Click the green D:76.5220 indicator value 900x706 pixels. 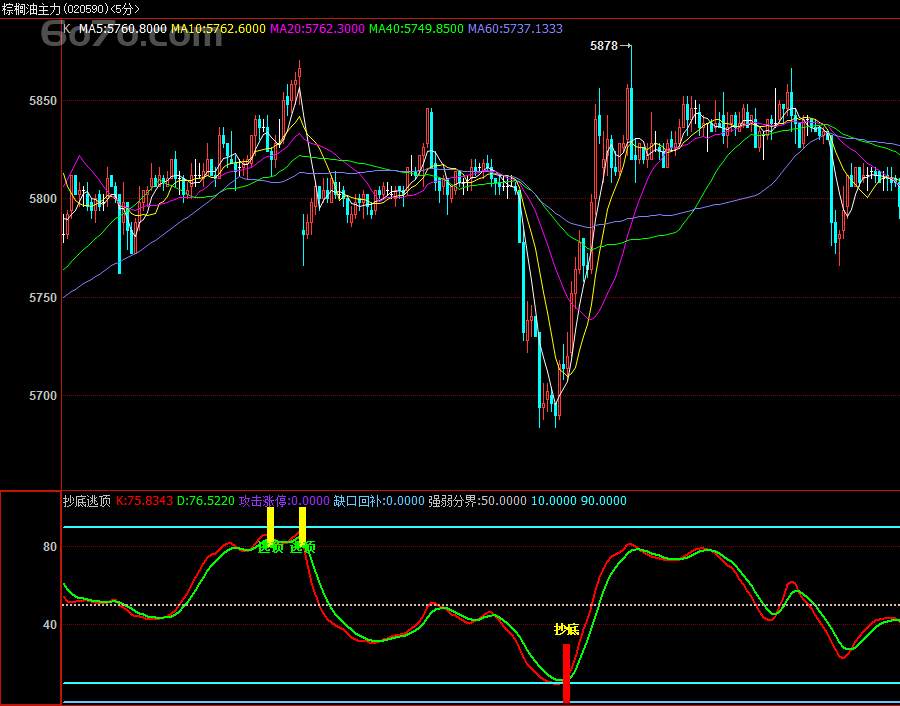pyautogui.click(x=205, y=501)
